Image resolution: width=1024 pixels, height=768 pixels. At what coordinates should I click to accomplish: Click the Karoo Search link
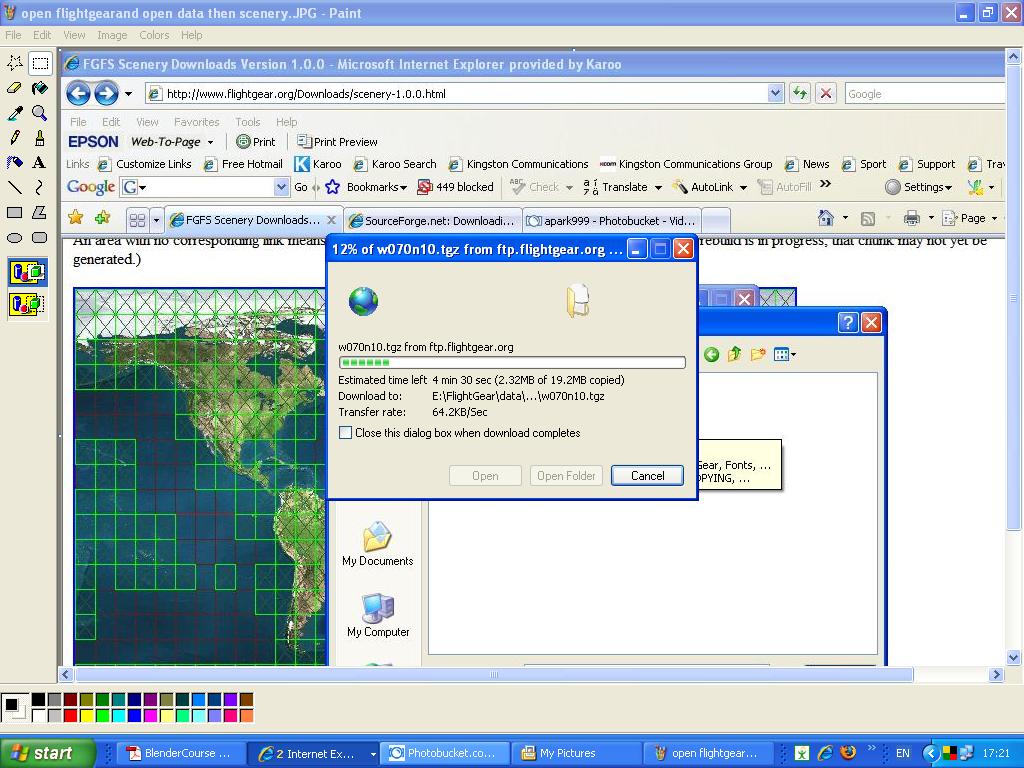tap(395, 164)
